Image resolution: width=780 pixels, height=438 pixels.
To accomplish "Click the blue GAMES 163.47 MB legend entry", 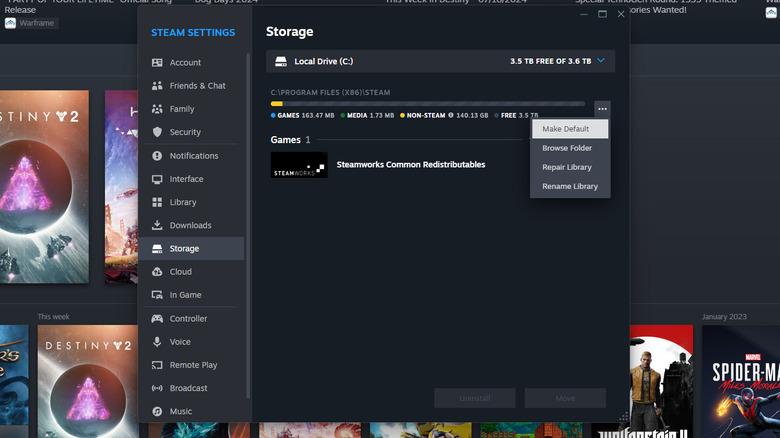I will [302, 115].
